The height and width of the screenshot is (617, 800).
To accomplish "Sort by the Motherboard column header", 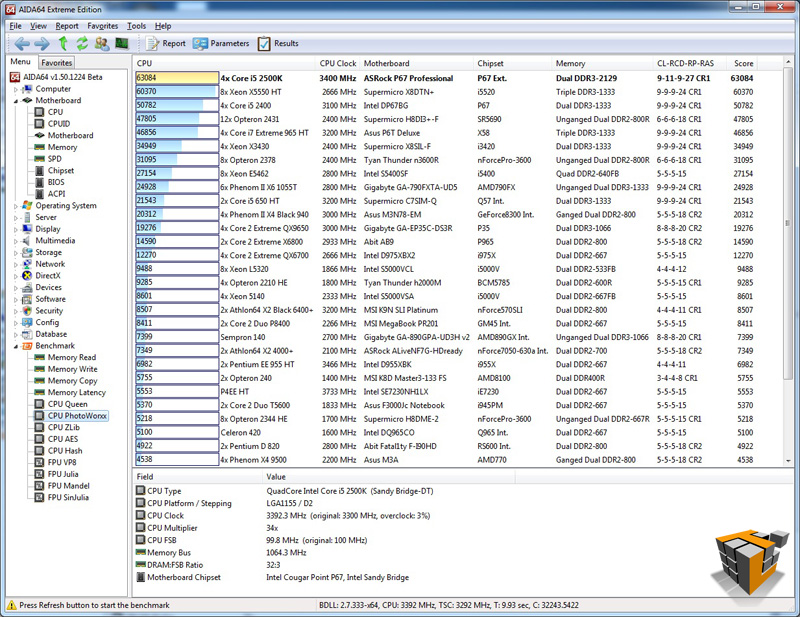I will (417, 63).
